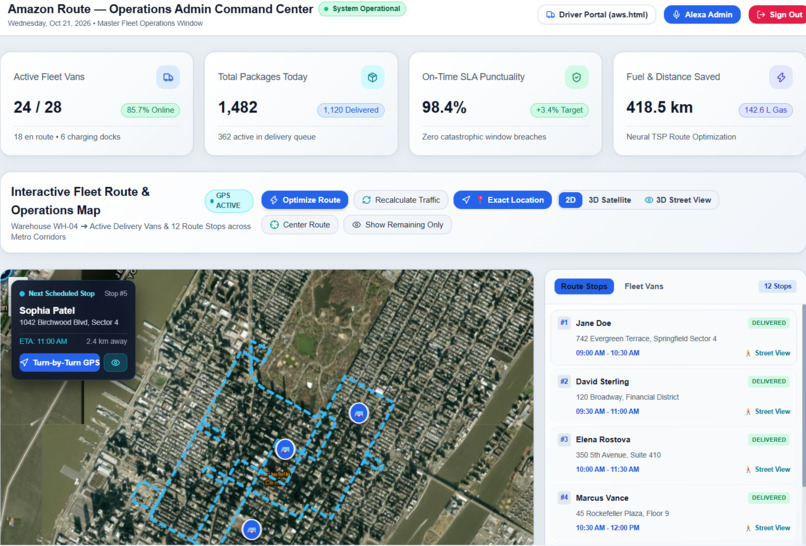Click Marcus Vance DELIVERED status badge
Screen dimensions: 806x546
pos(769,498)
